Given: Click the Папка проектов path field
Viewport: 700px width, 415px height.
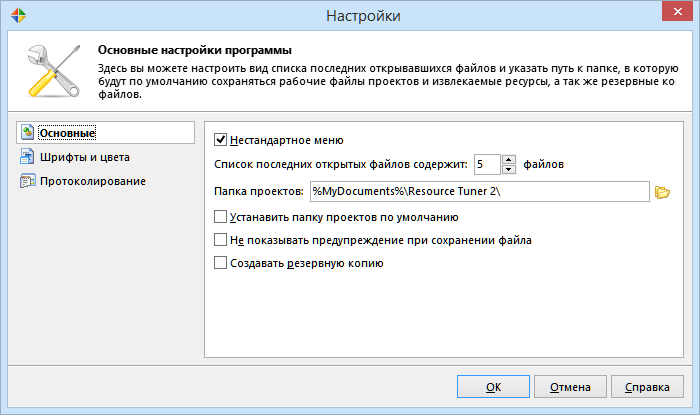Looking at the screenshot, I should tap(479, 191).
